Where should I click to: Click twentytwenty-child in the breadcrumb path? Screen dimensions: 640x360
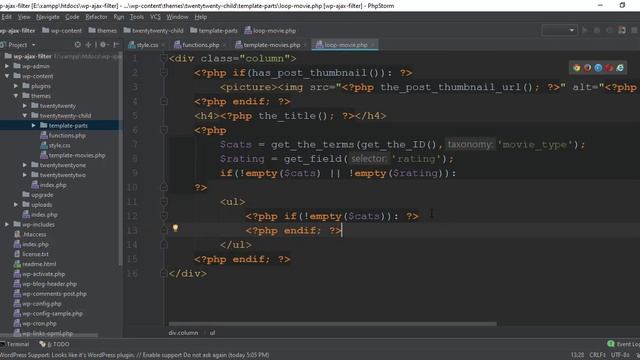click(x=153, y=31)
